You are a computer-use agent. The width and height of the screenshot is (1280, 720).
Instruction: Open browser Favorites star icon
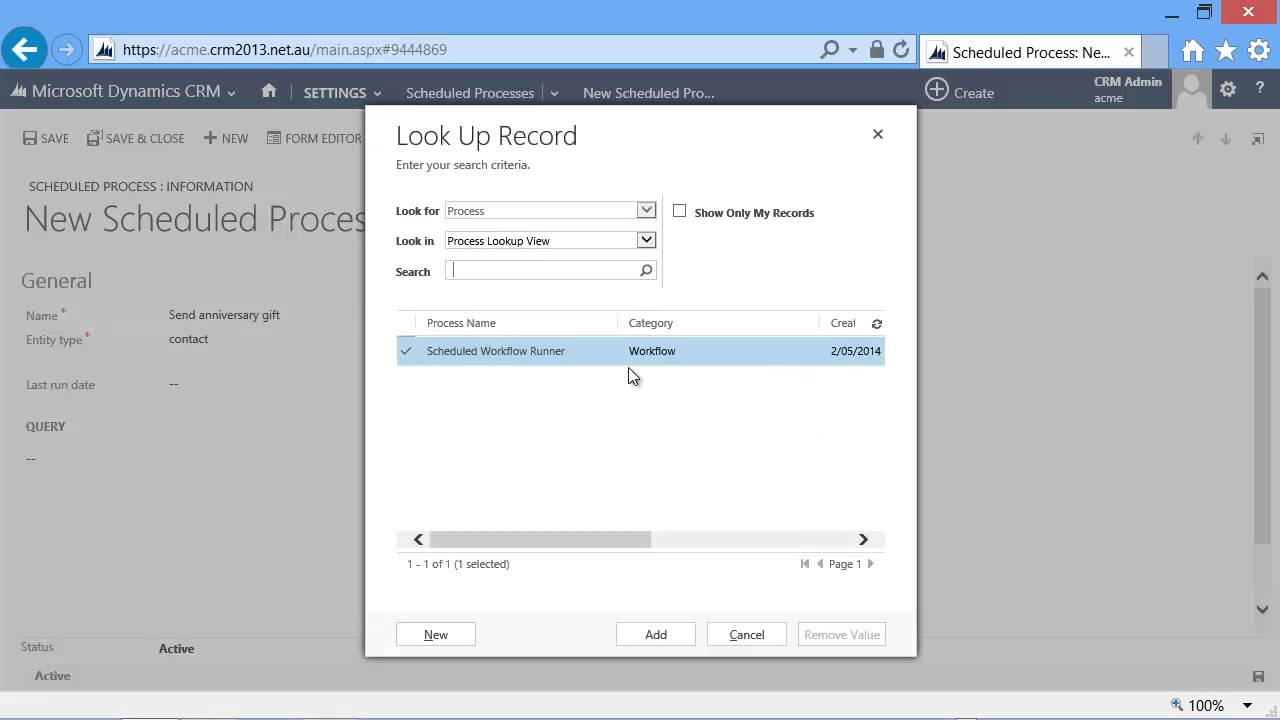(x=1225, y=51)
